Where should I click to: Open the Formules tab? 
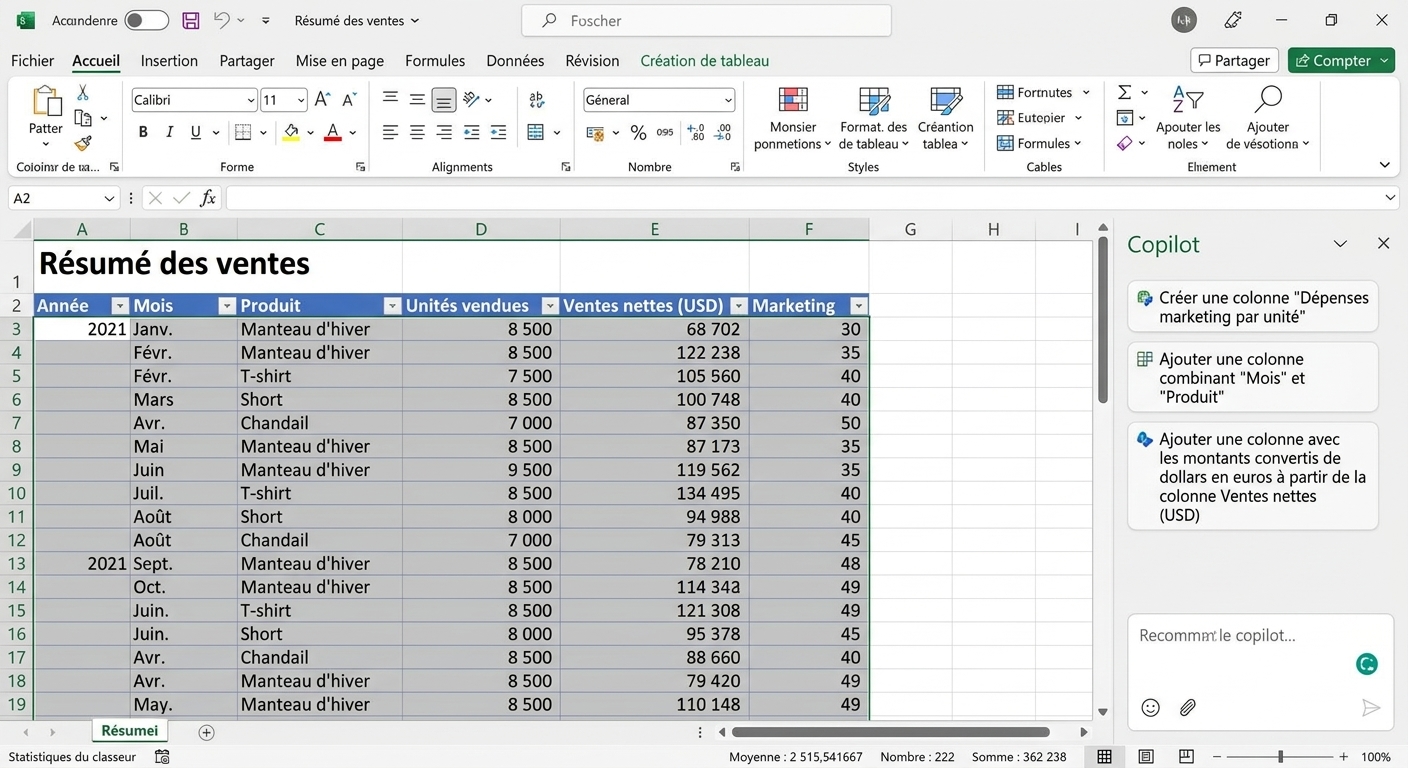click(x=435, y=61)
